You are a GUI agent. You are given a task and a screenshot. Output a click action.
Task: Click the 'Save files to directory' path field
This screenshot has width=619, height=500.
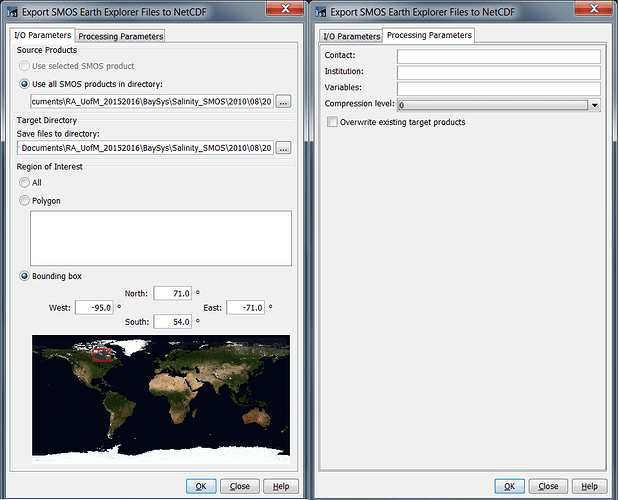[145, 148]
